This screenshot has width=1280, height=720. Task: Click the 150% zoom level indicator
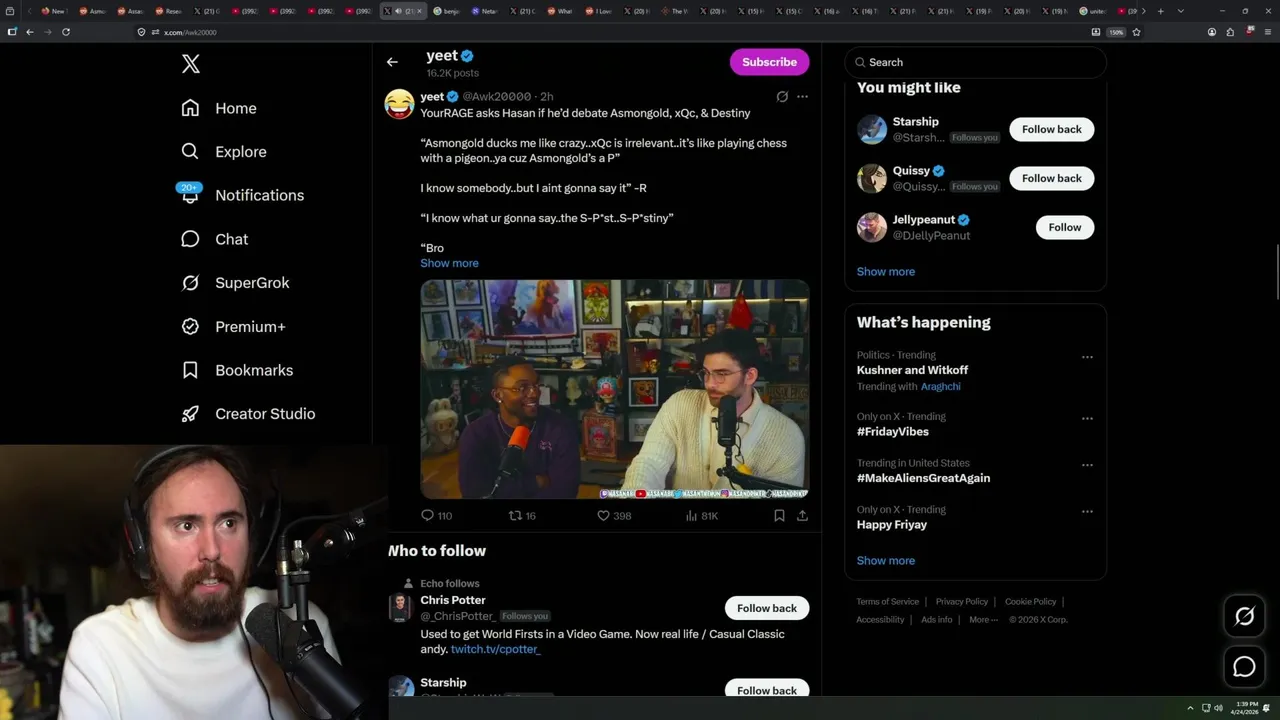point(1116,32)
